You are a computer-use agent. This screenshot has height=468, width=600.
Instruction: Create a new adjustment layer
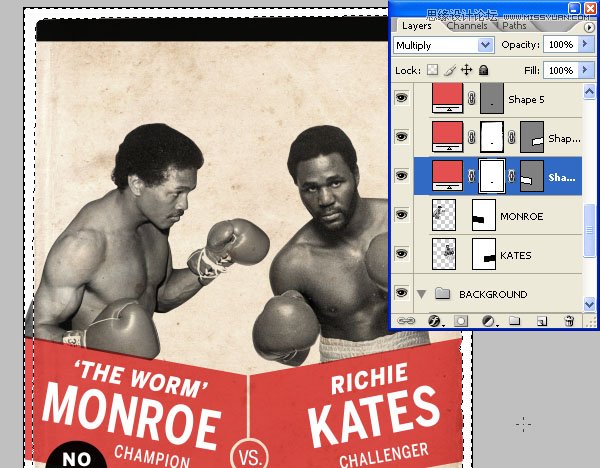pos(488,321)
